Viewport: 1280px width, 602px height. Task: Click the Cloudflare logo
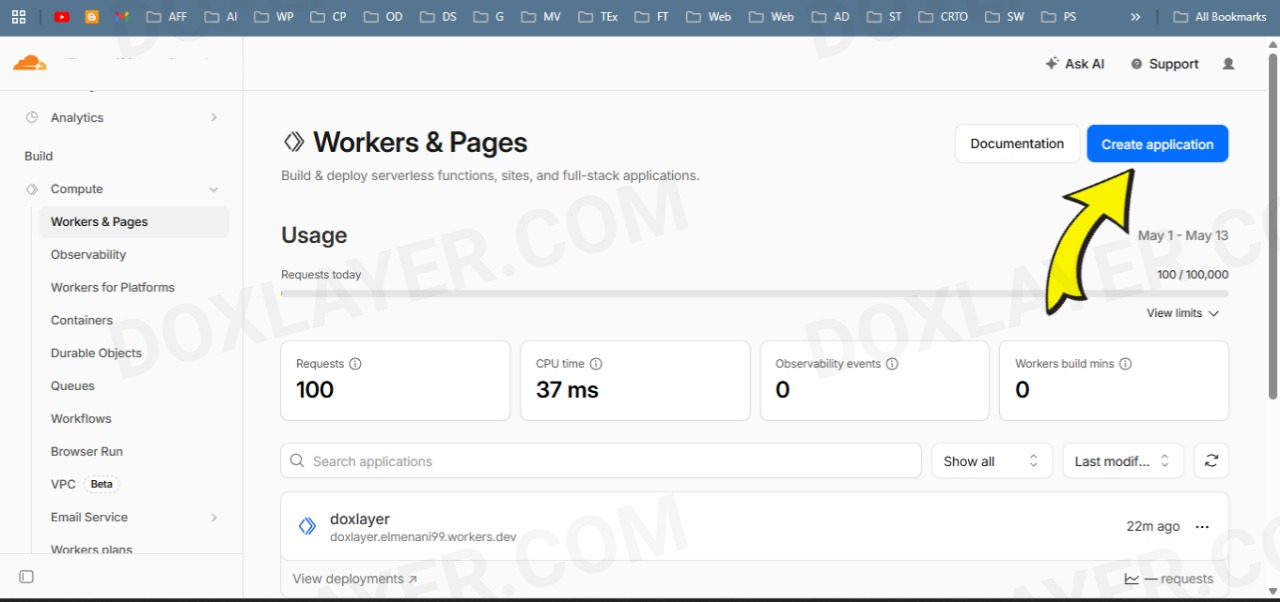(x=30, y=63)
